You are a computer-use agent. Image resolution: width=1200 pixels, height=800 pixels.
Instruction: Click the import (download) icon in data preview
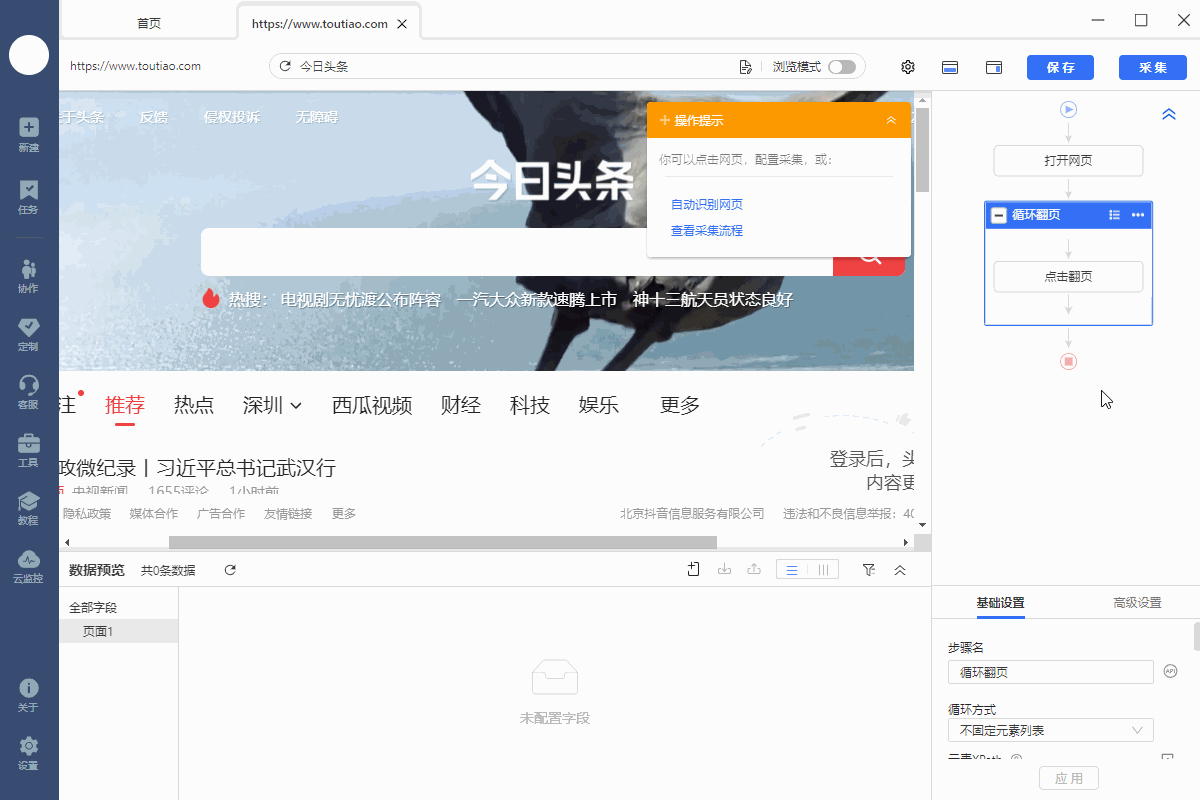click(x=725, y=570)
